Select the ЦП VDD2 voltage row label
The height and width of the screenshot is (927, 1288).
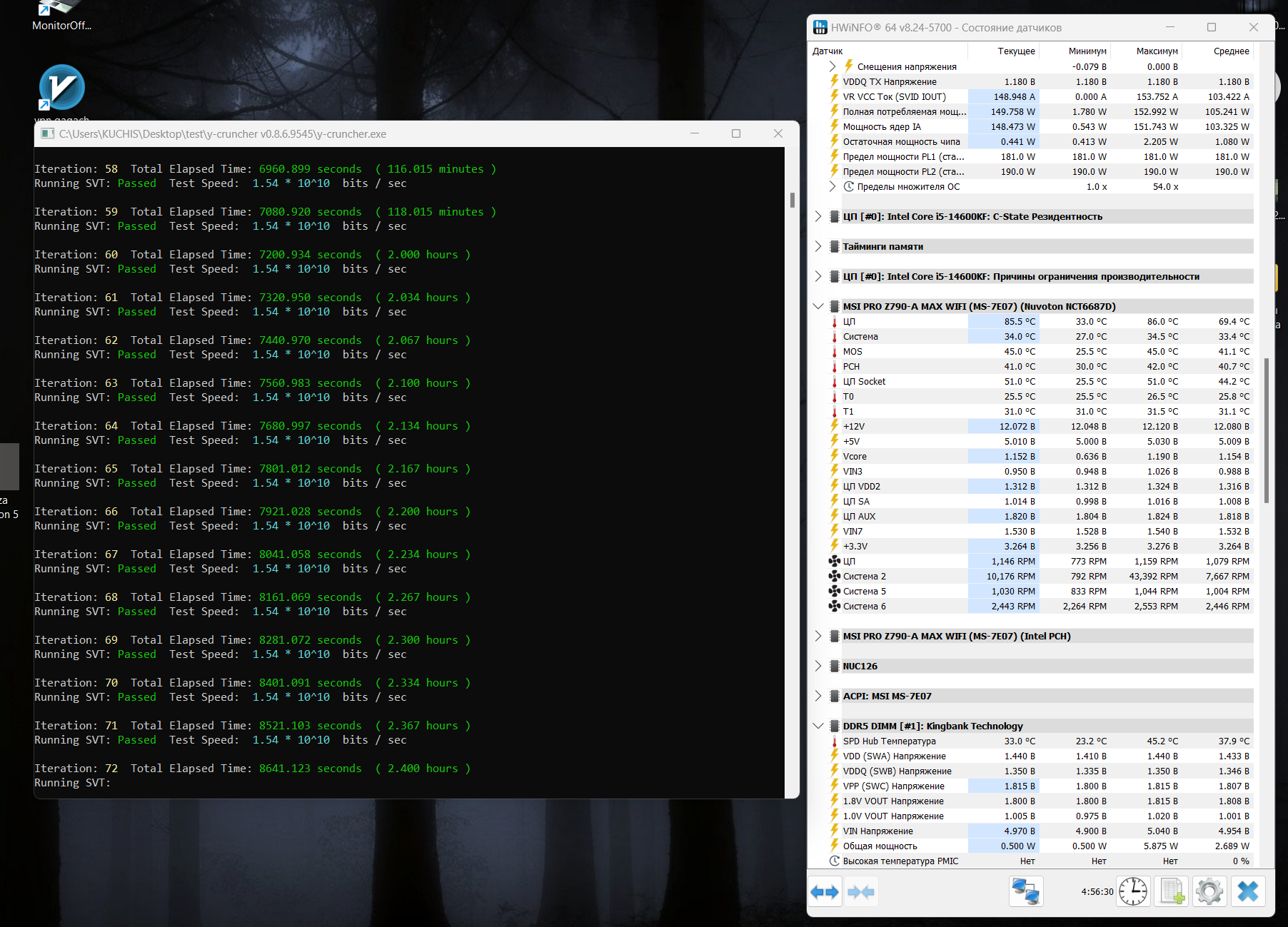[x=861, y=486]
